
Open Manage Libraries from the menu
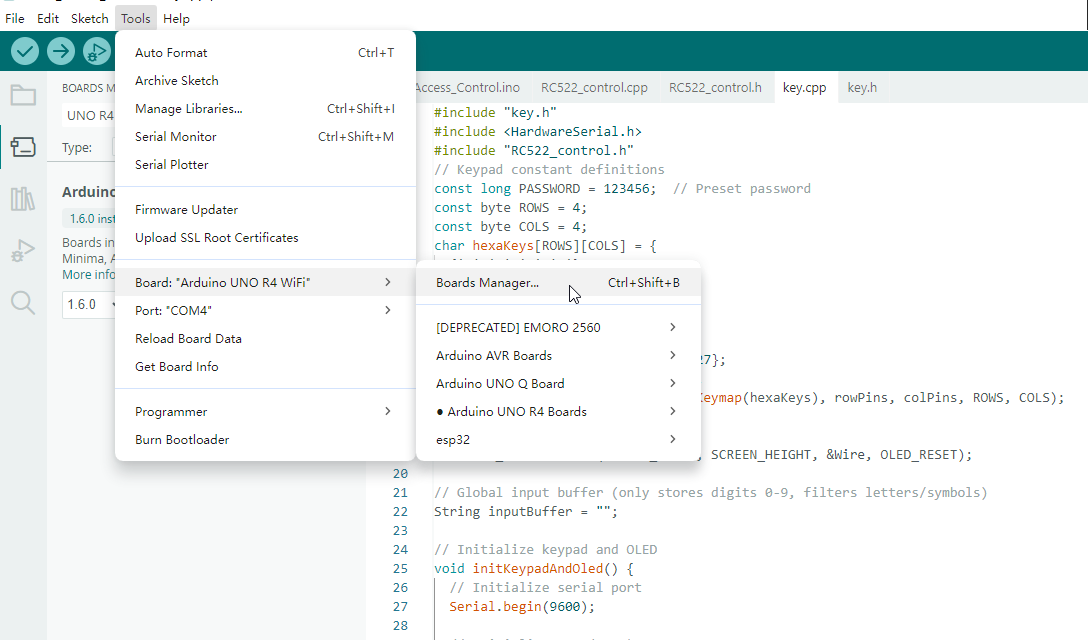click(x=265, y=108)
